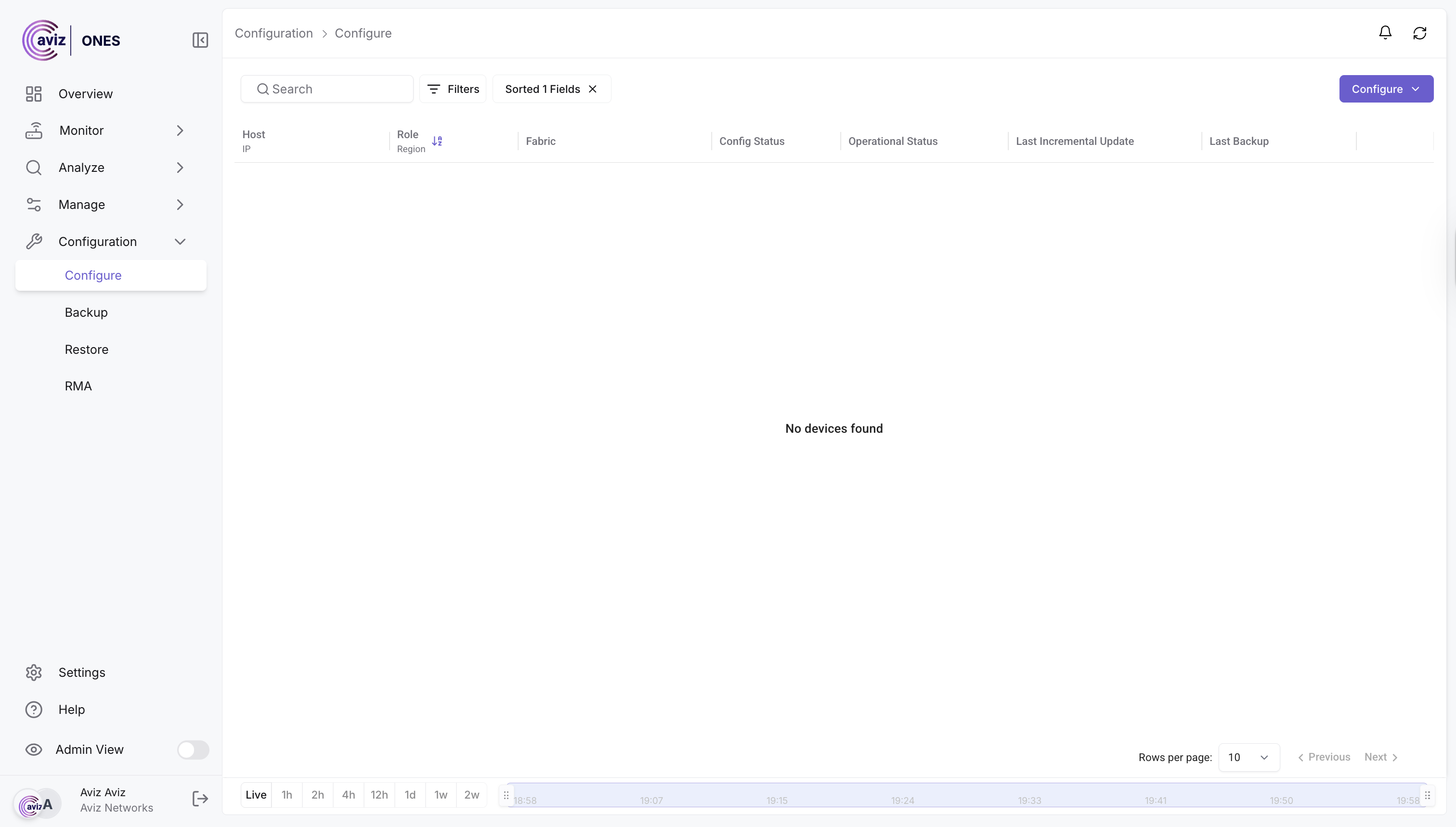This screenshot has height=827, width=1456.
Task: Open the Filters button
Action: coord(453,89)
